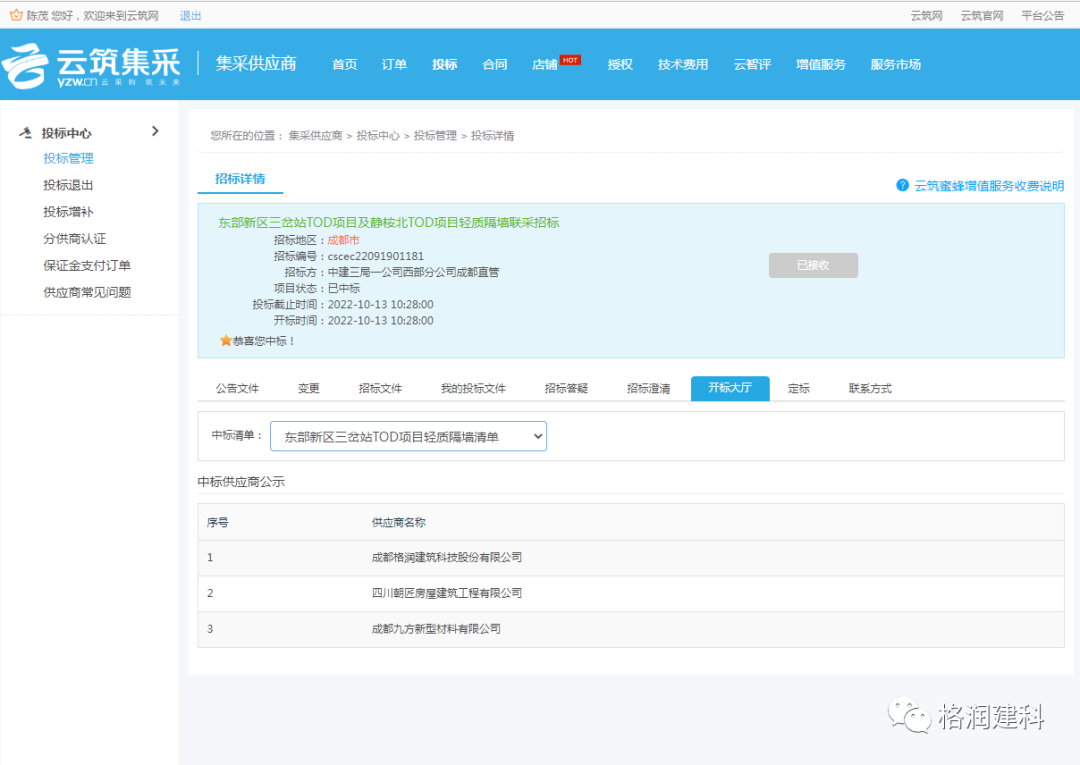Collapse the 投标中心 sidebar chevron
Screen dimensions: 1080x765
[x=155, y=131]
